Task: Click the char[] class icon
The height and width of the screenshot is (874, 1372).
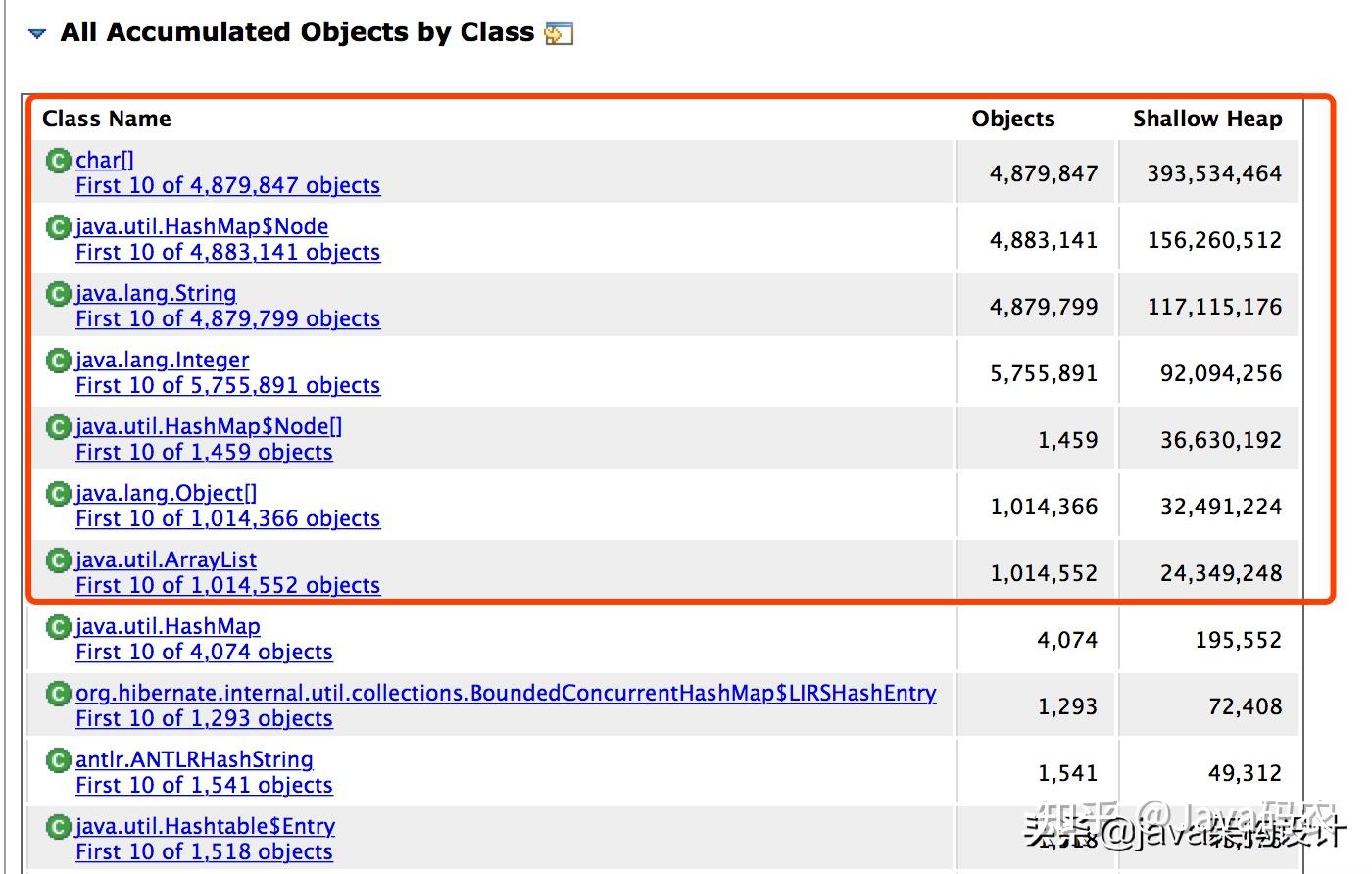Action: 59,160
